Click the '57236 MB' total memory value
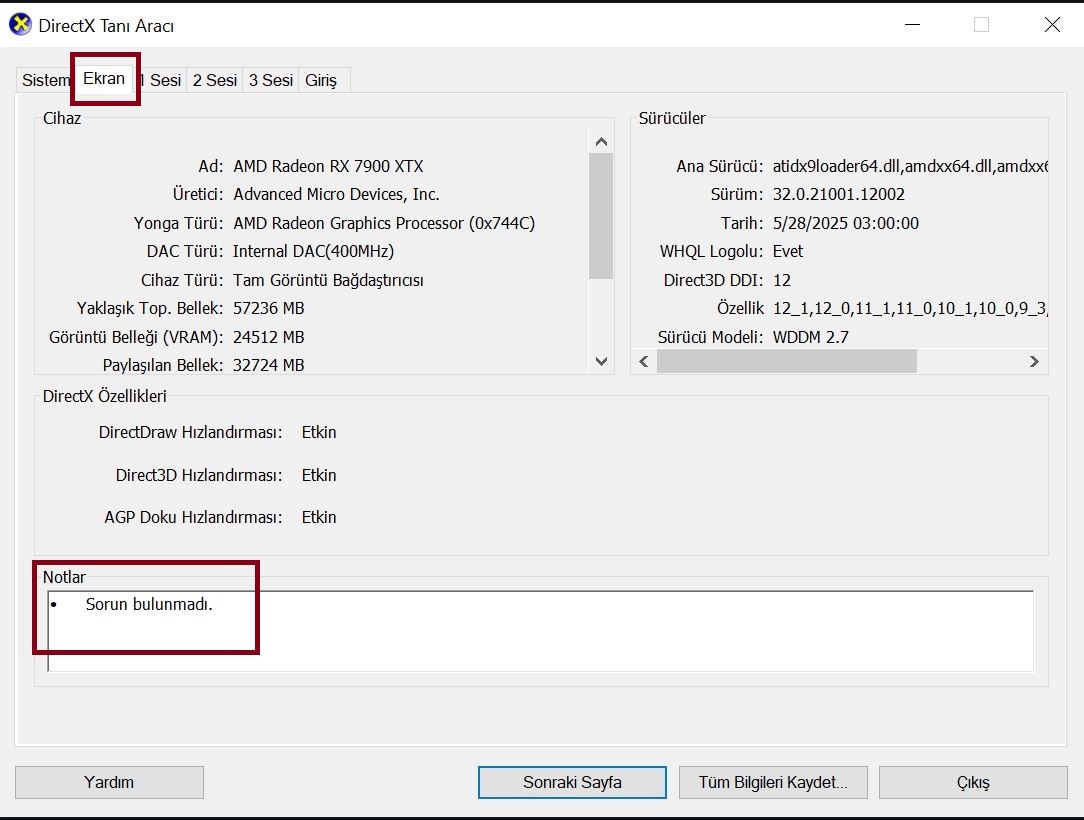The height and width of the screenshot is (820, 1084). click(269, 308)
